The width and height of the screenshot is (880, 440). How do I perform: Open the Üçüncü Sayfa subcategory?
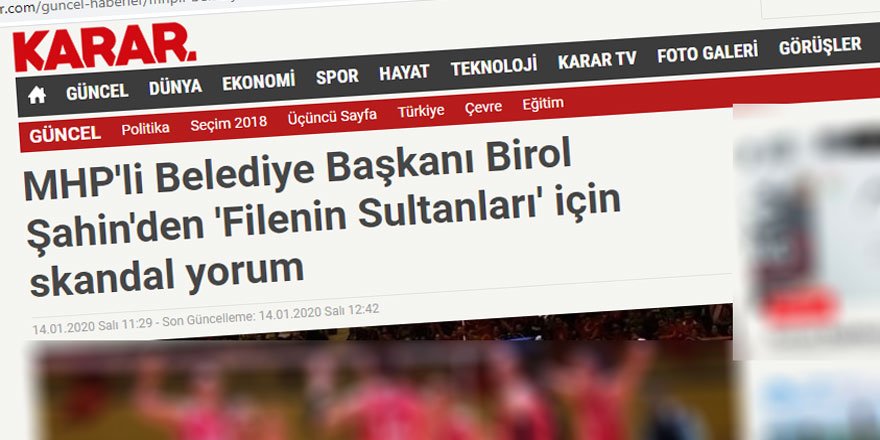[332, 116]
